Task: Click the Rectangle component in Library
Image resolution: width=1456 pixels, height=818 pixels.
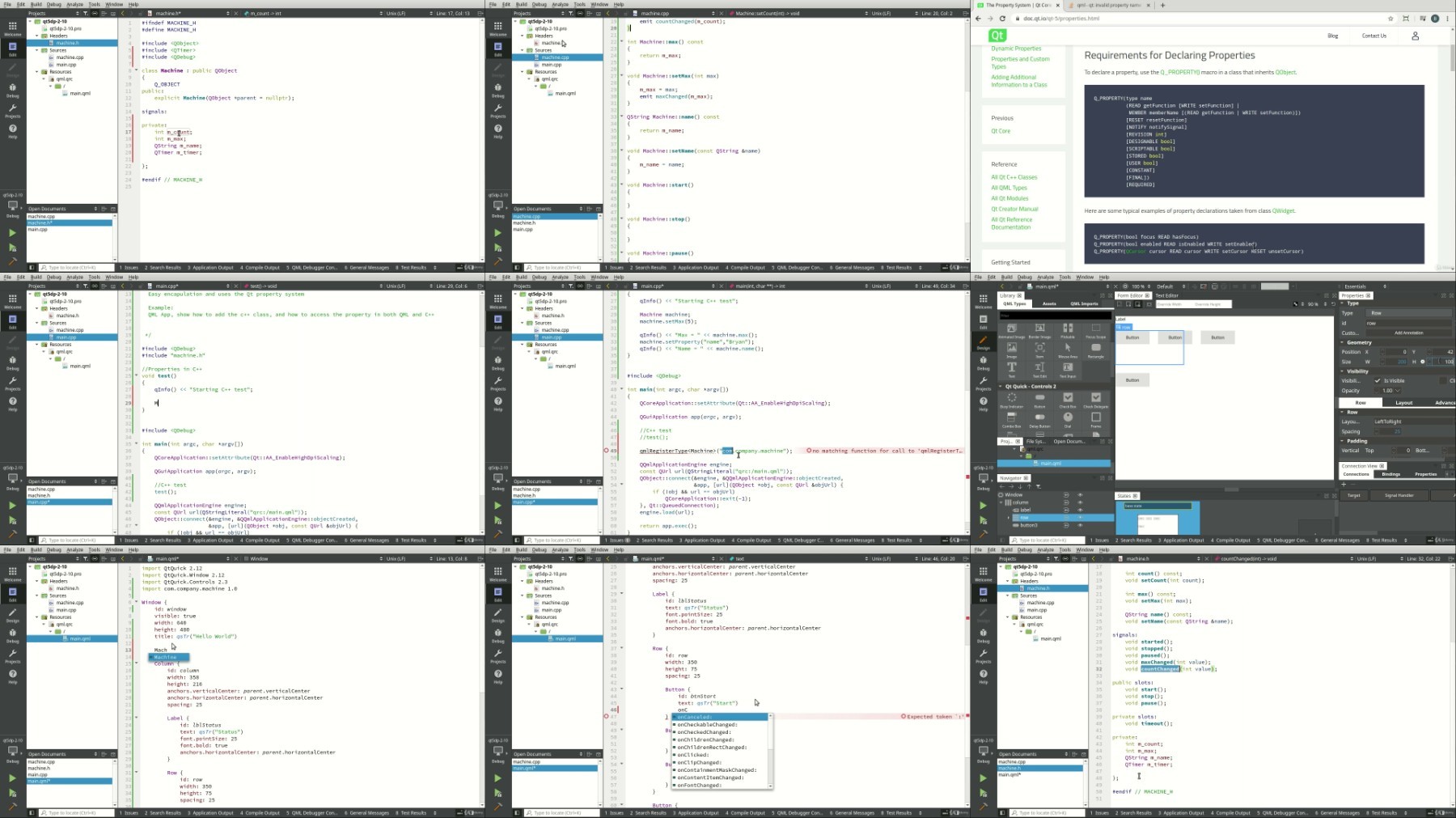Action: coord(1096,350)
